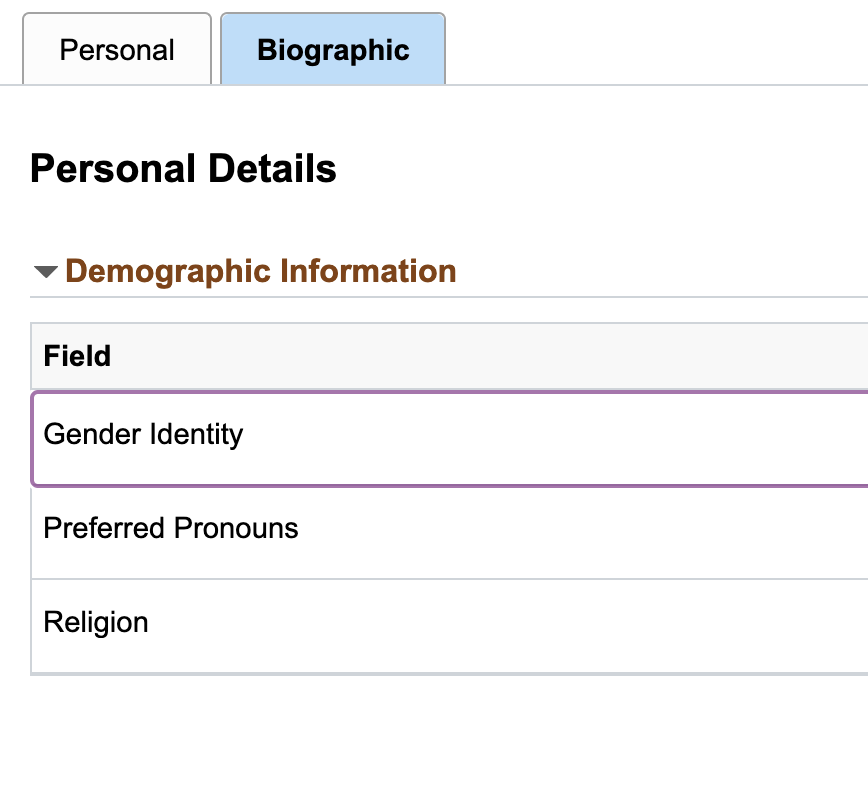Click the highlighted Gender Identity cell
The image size is (868, 798).
tap(142, 434)
